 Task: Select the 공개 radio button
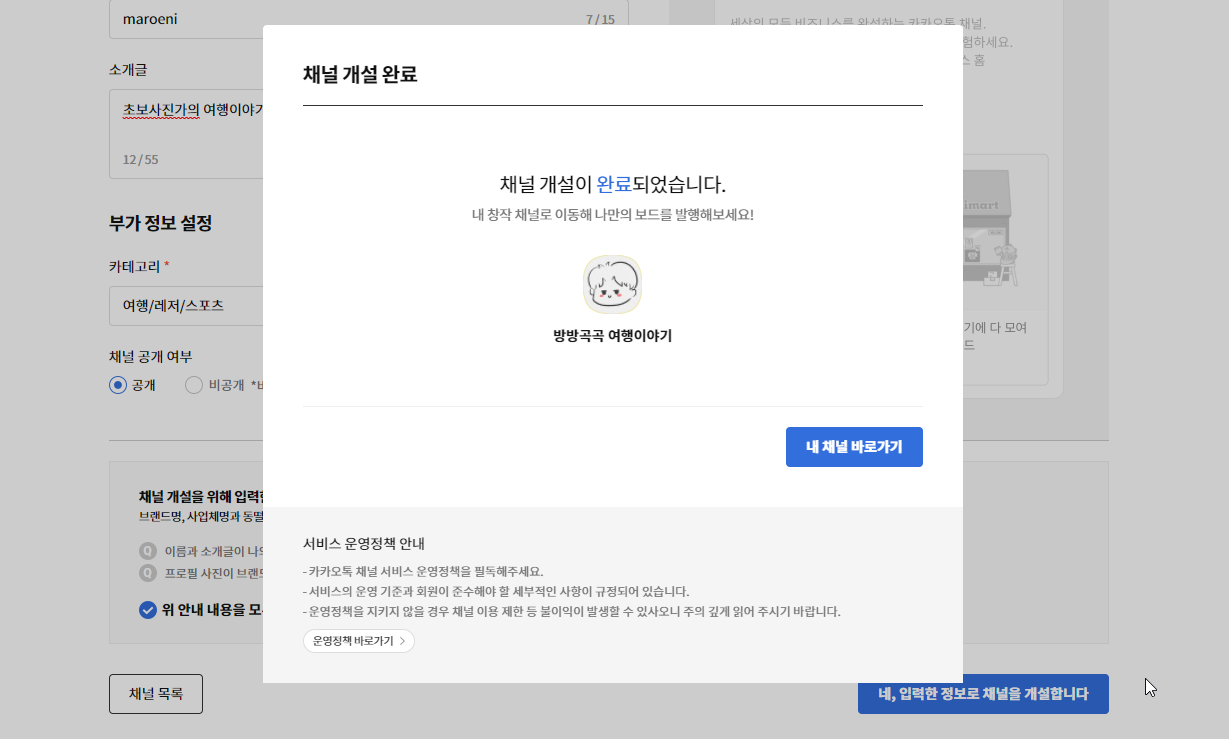(116, 384)
